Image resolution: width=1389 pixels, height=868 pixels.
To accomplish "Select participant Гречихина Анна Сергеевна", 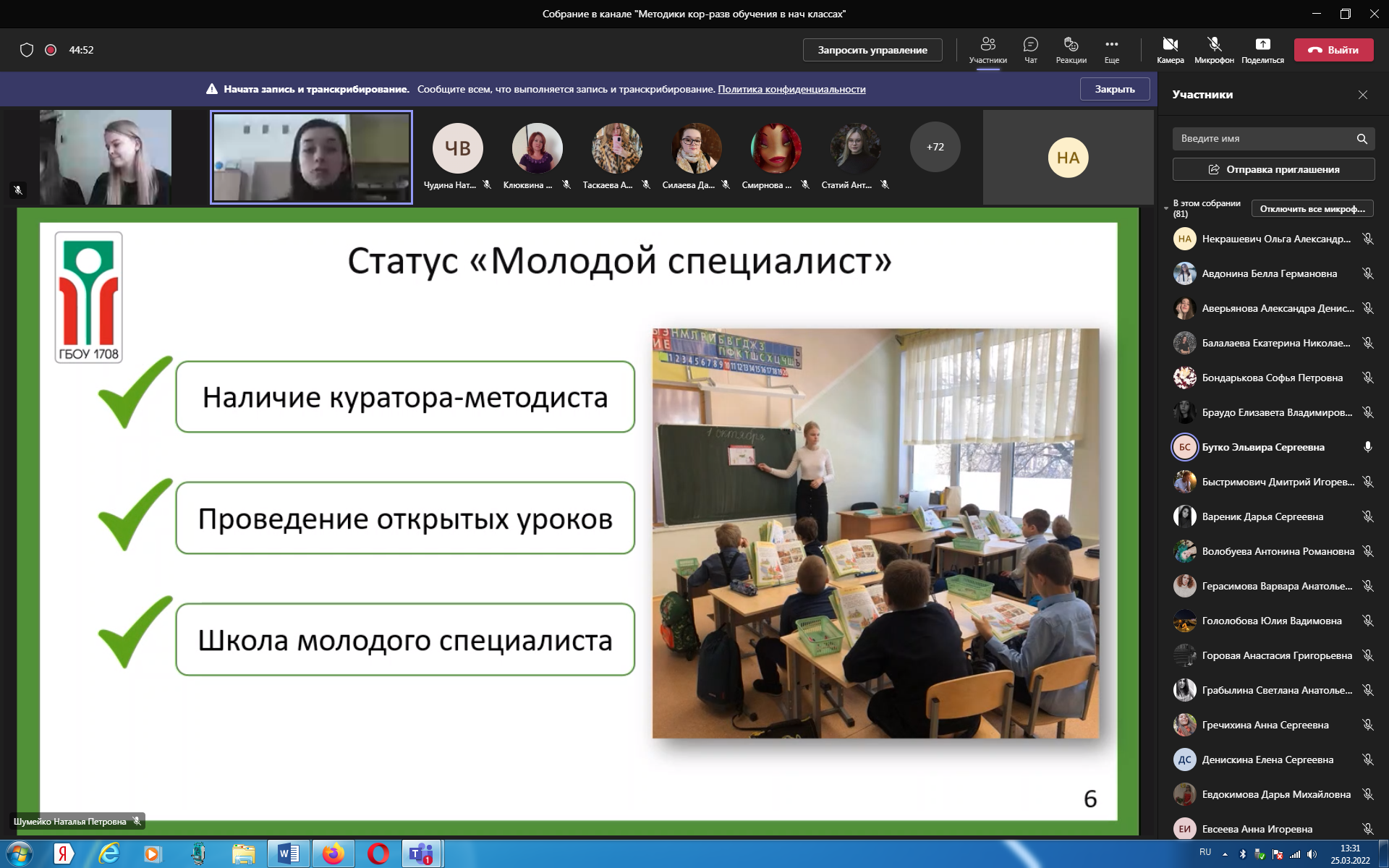I will point(1265,725).
